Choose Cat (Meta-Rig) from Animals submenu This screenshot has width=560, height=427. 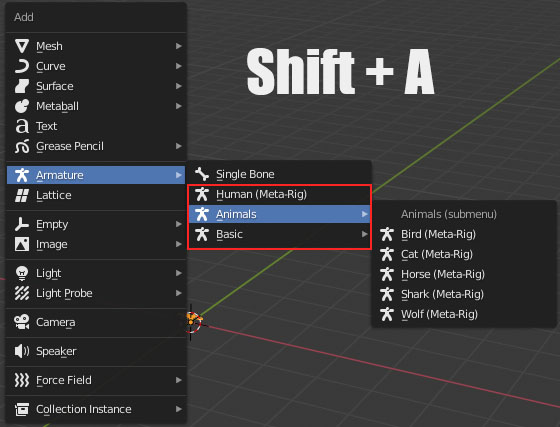pyautogui.click(x=464, y=254)
